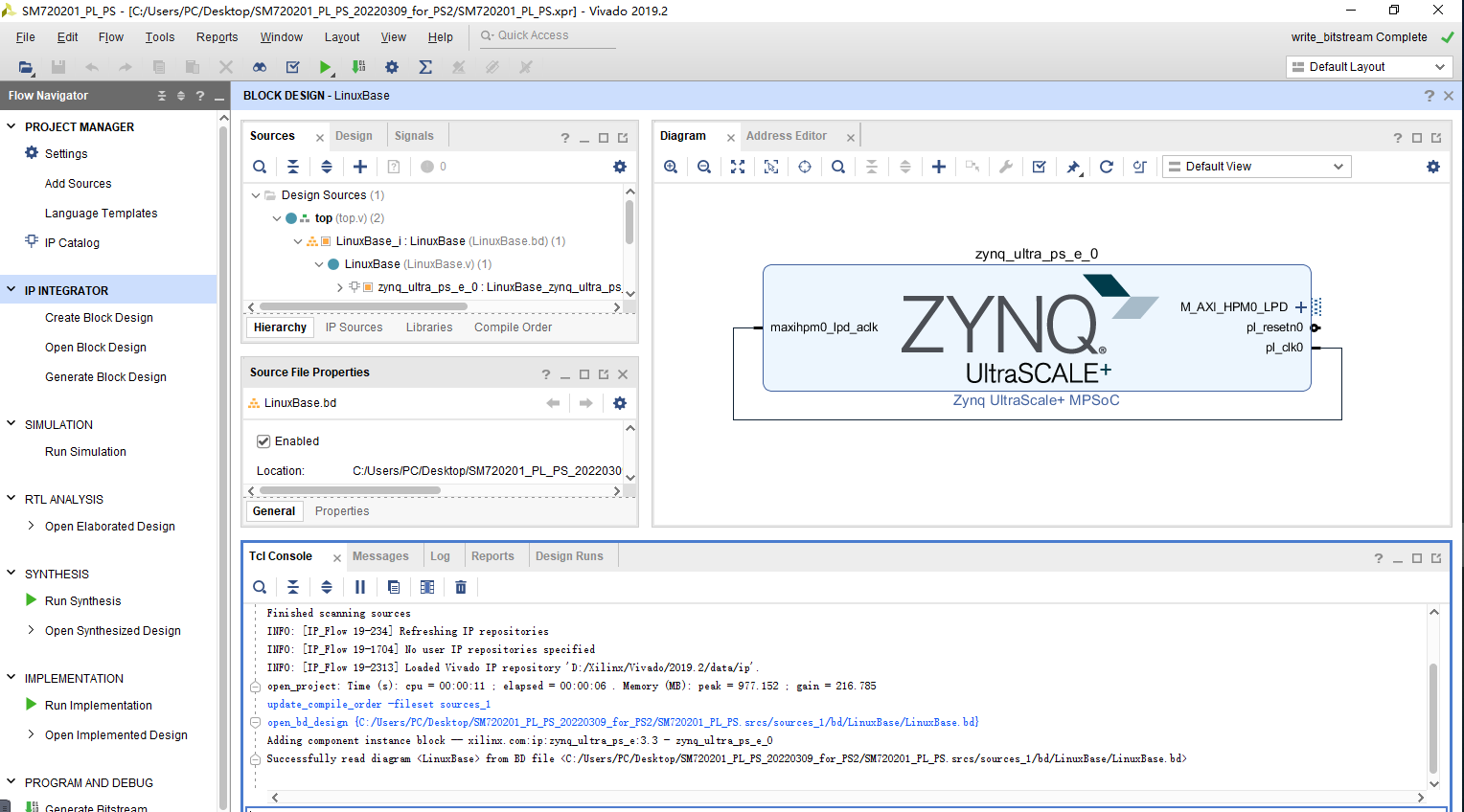Switch to the Address Editor tab
The height and width of the screenshot is (812, 1464).
pyautogui.click(x=786, y=135)
